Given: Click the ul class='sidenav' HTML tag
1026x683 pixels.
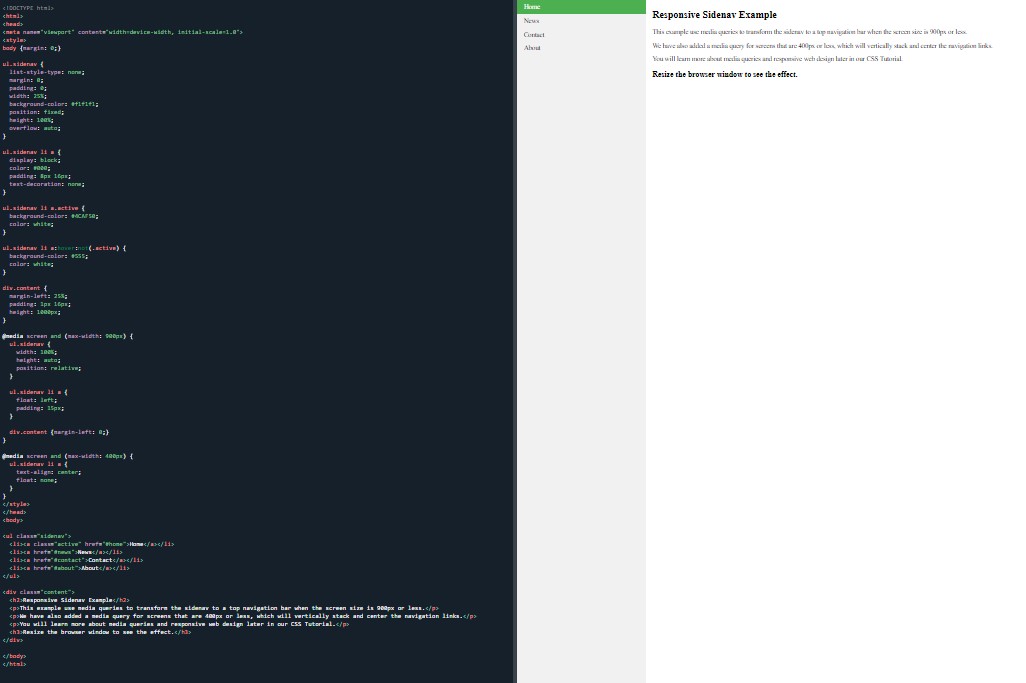Looking at the screenshot, I should [36, 535].
